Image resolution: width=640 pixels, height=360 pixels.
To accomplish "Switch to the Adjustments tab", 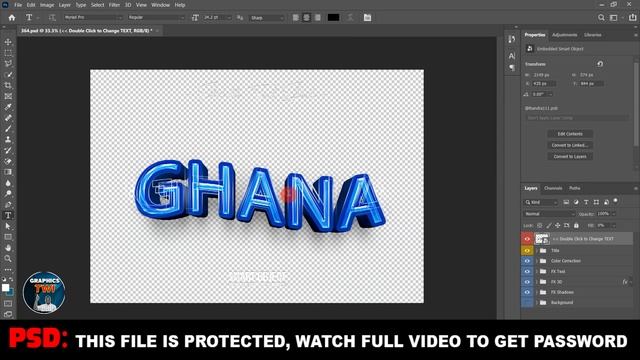I will pyautogui.click(x=564, y=35).
